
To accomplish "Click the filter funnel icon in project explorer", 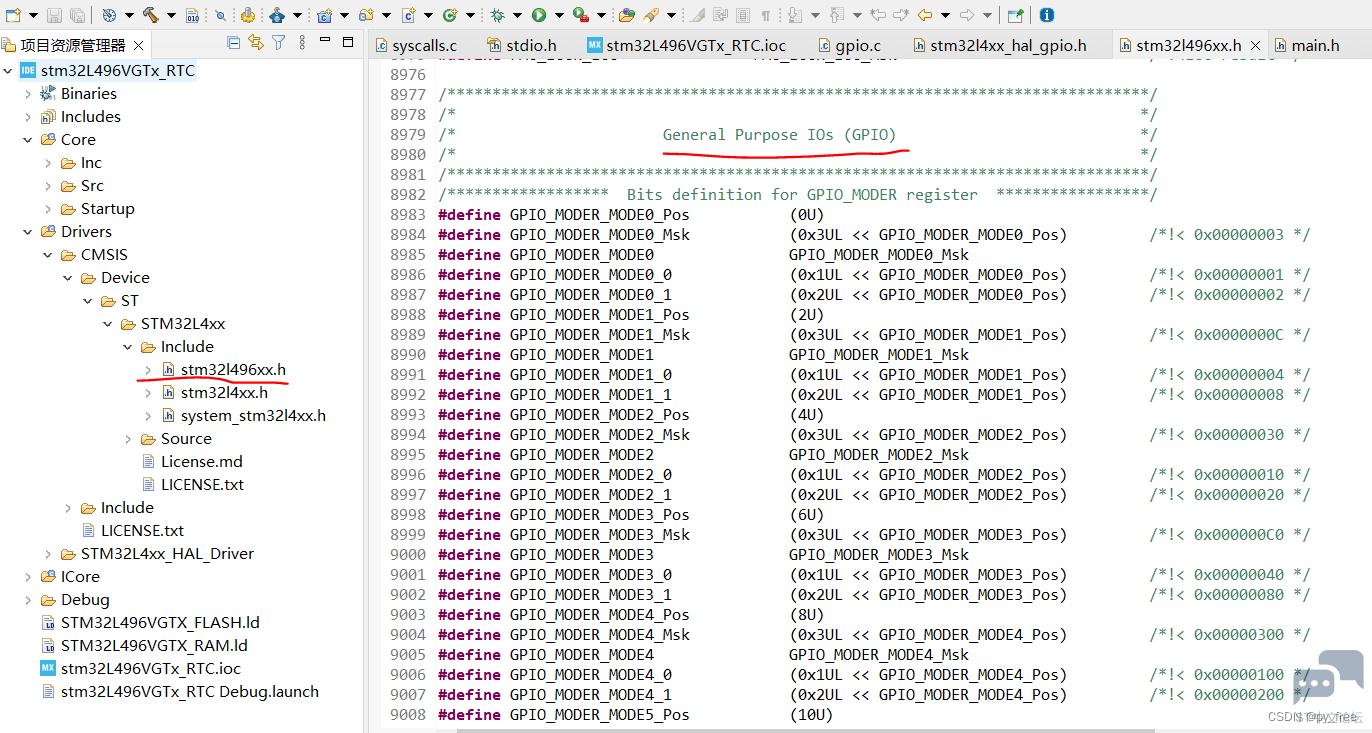I will tap(279, 43).
